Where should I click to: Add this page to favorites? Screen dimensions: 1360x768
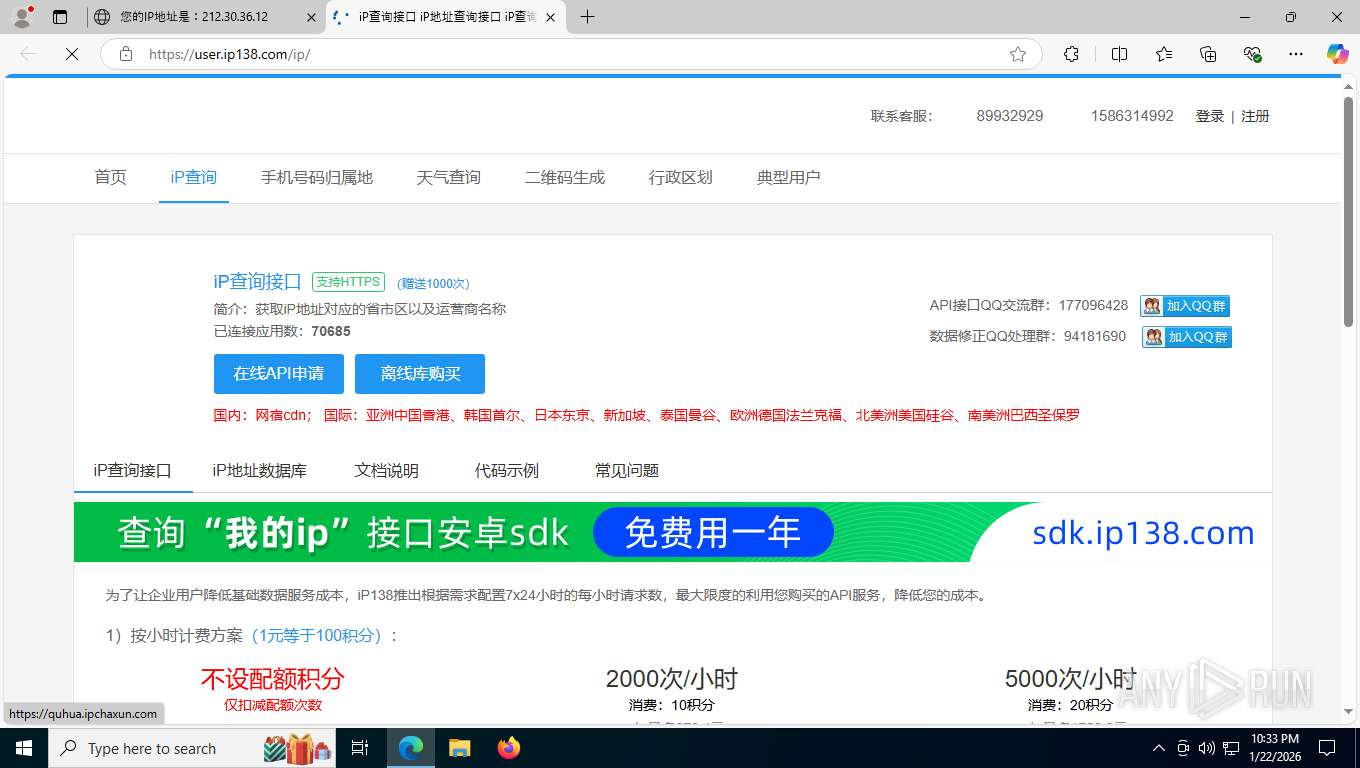[x=1018, y=54]
